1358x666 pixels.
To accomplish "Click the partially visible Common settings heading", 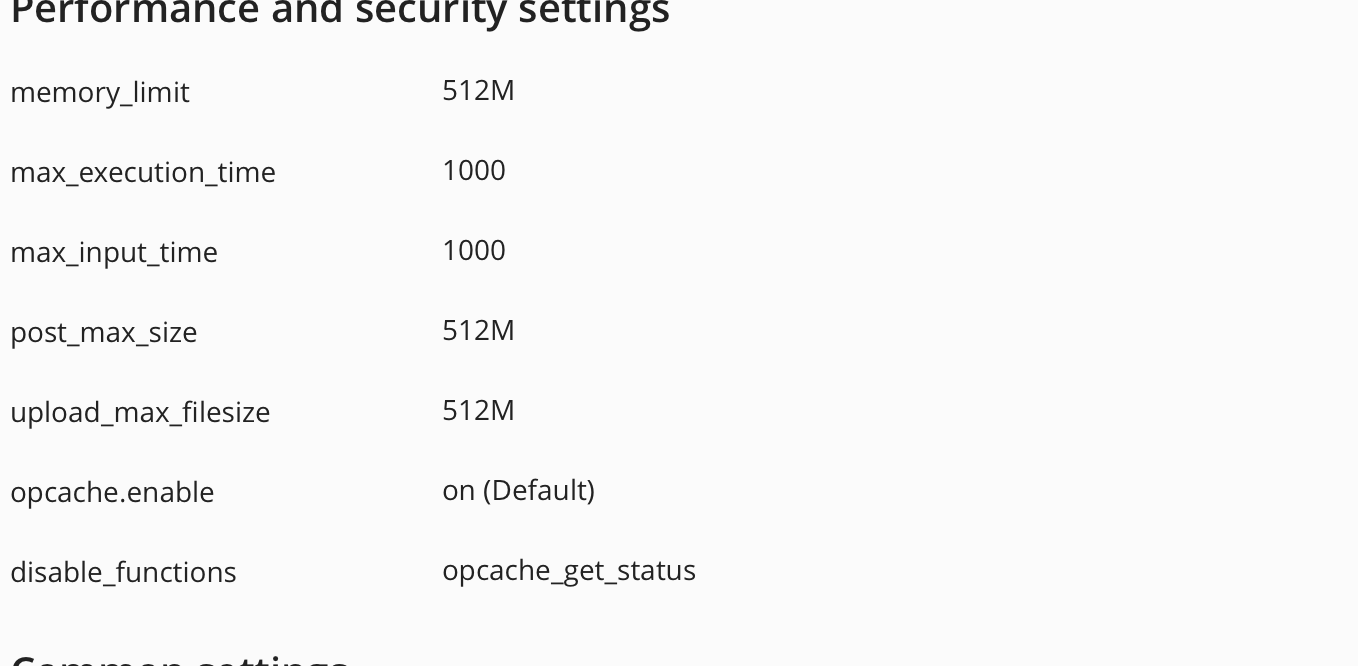I will click(180, 660).
